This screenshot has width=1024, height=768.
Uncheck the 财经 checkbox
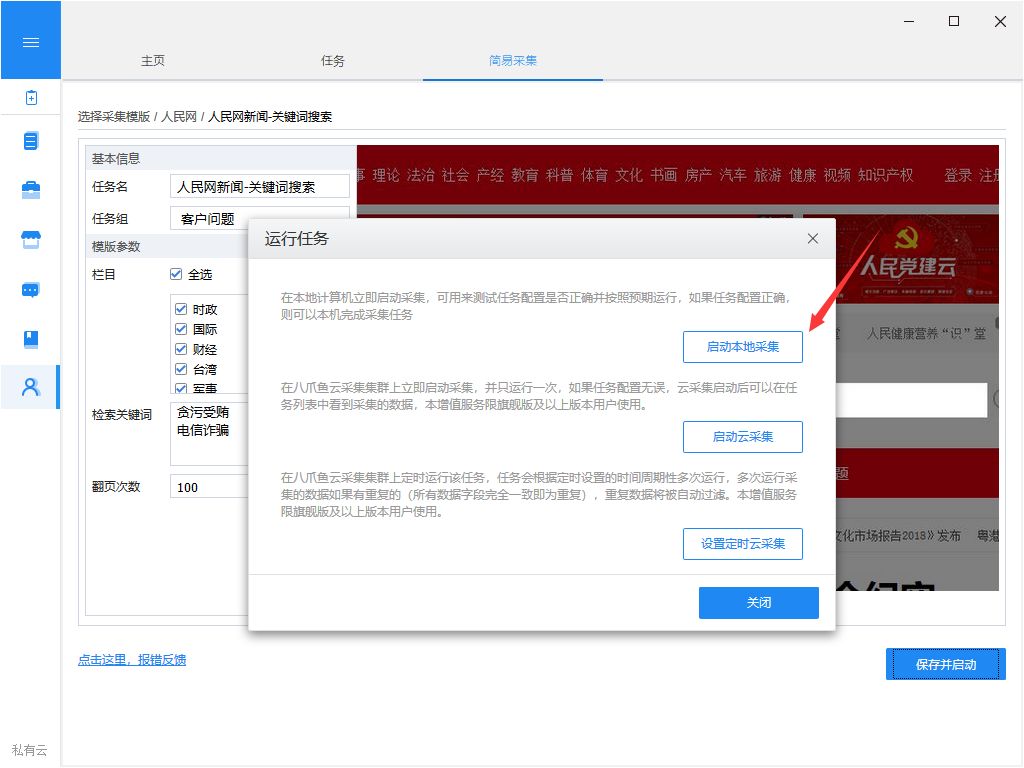[182, 349]
